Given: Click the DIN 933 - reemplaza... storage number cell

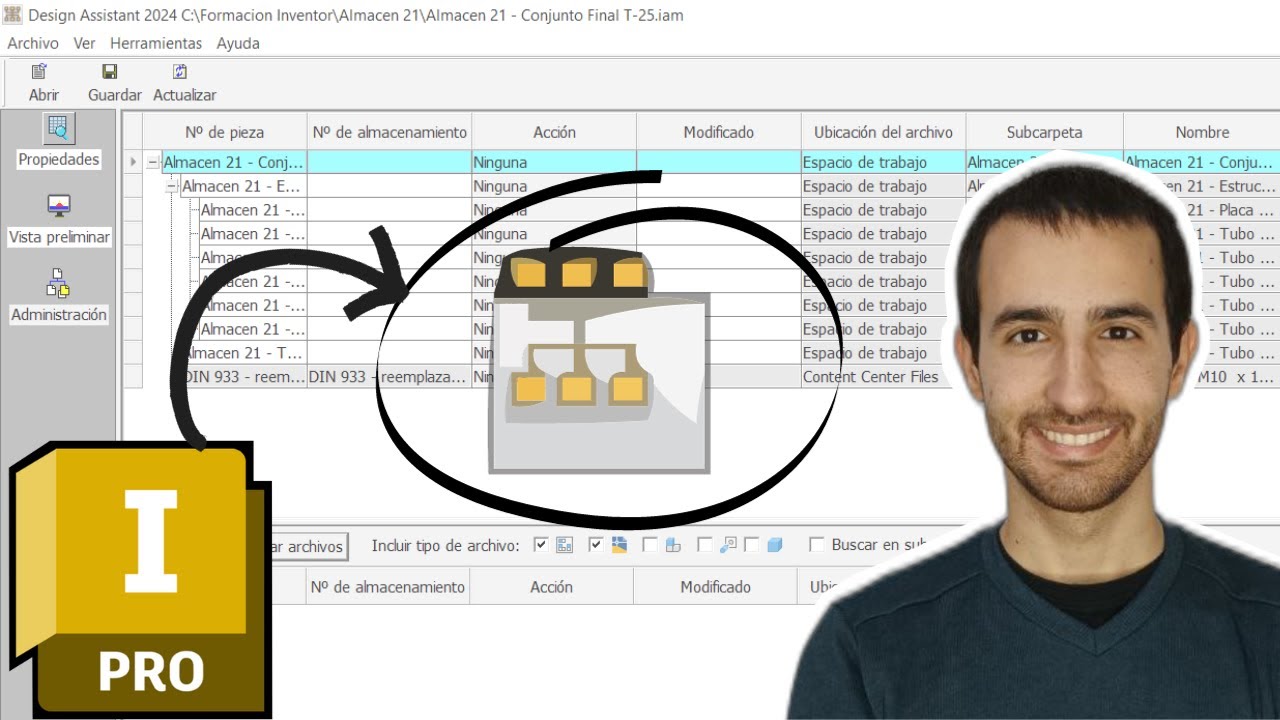Looking at the screenshot, I should click(x=388, y=377).
